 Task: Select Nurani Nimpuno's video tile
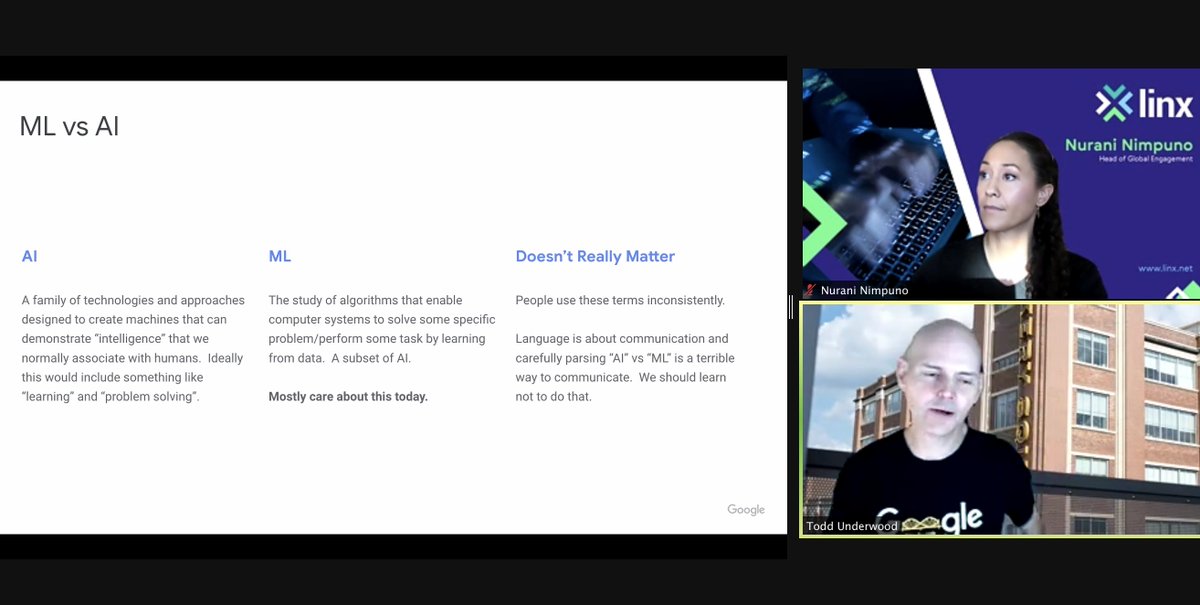(1001, 183)
